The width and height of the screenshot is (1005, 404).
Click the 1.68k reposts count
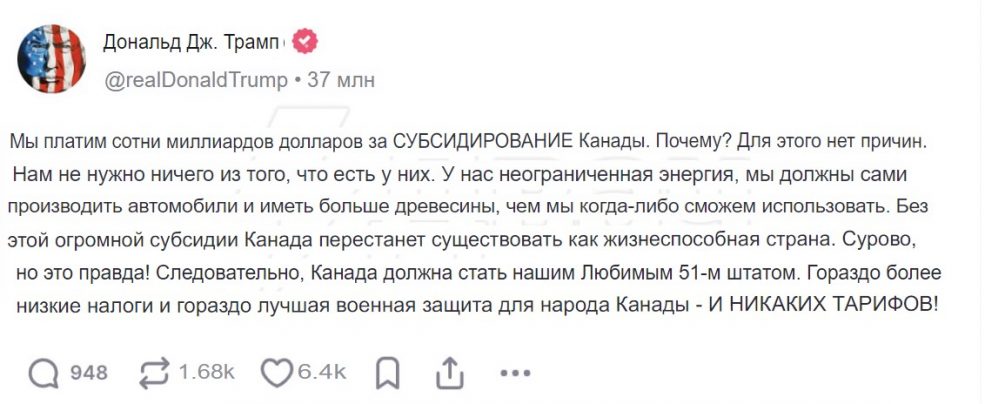[207, 373]
